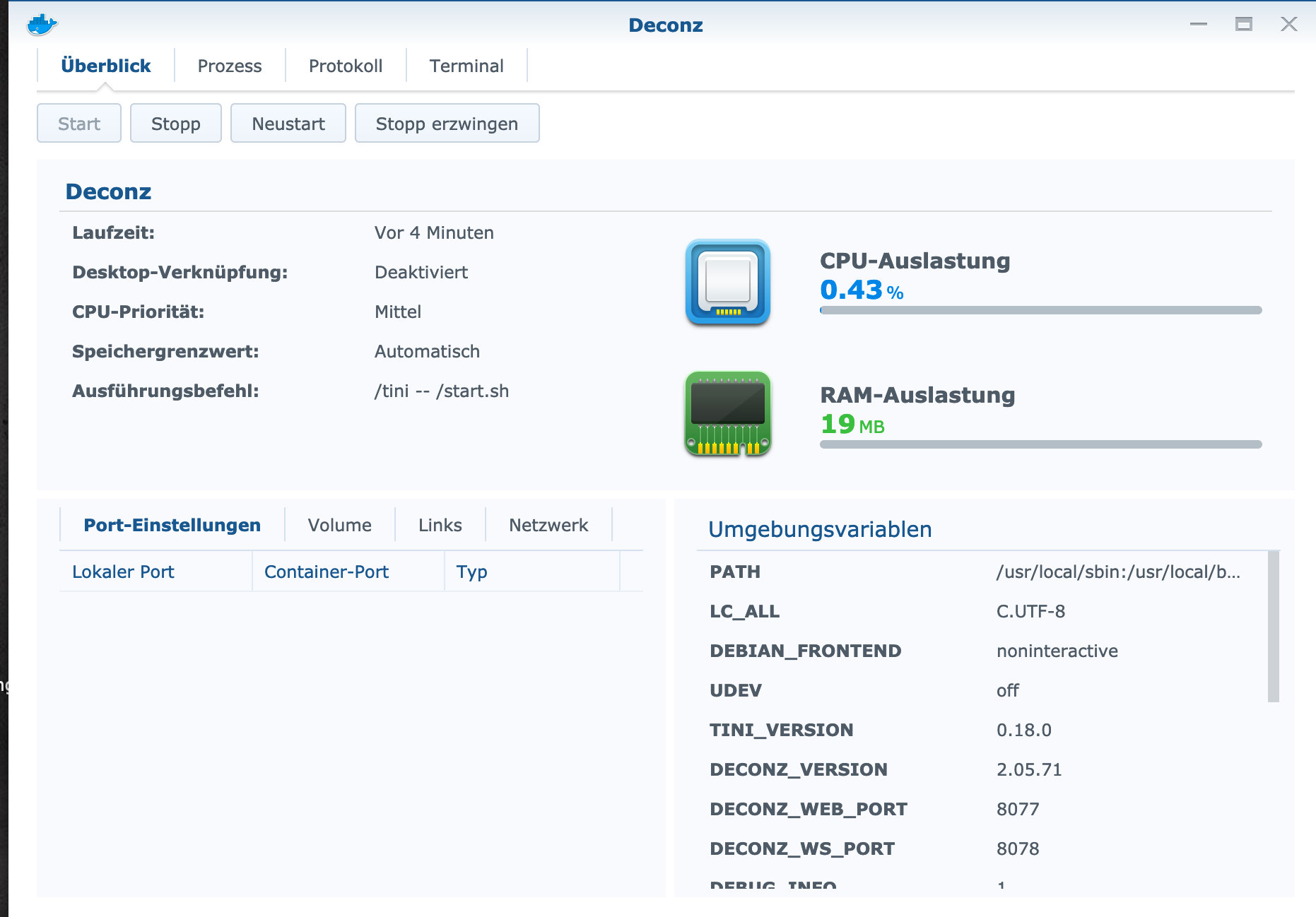Click the DECONZ_WEB_PORT variable name

(x=808, y=809)
